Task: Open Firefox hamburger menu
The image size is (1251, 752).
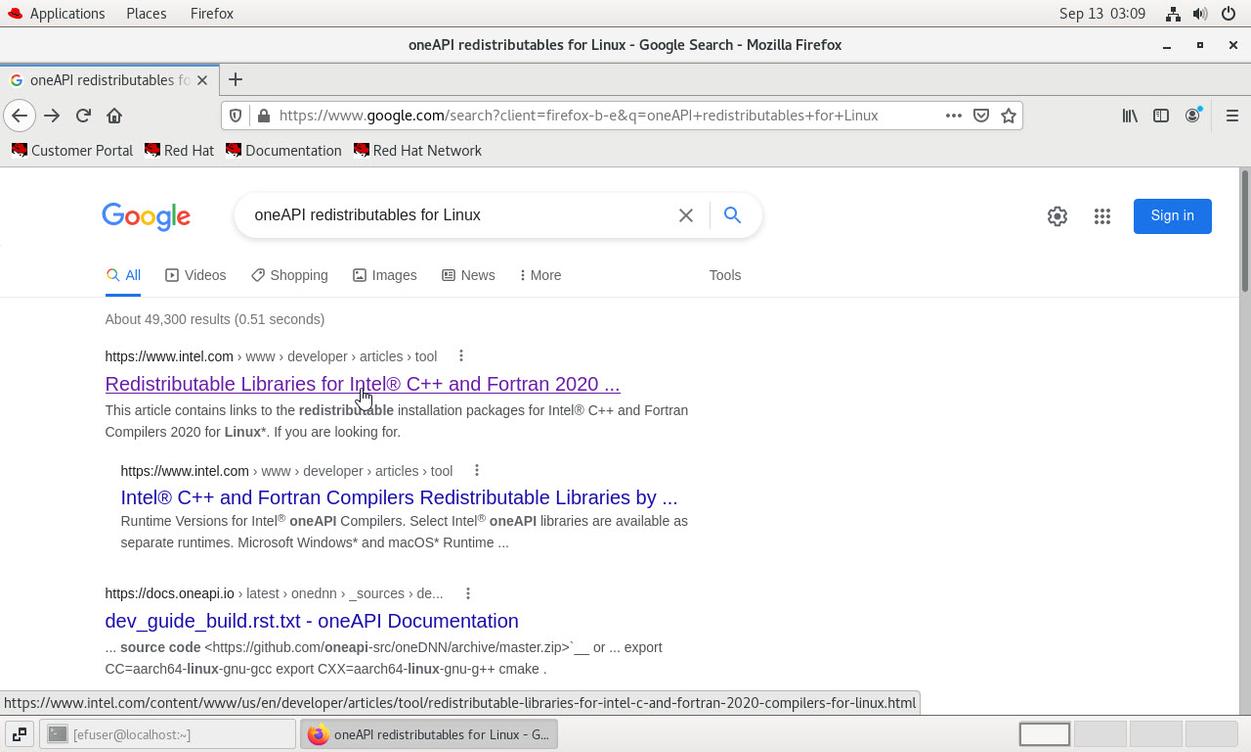Action: pos(1232,115)
